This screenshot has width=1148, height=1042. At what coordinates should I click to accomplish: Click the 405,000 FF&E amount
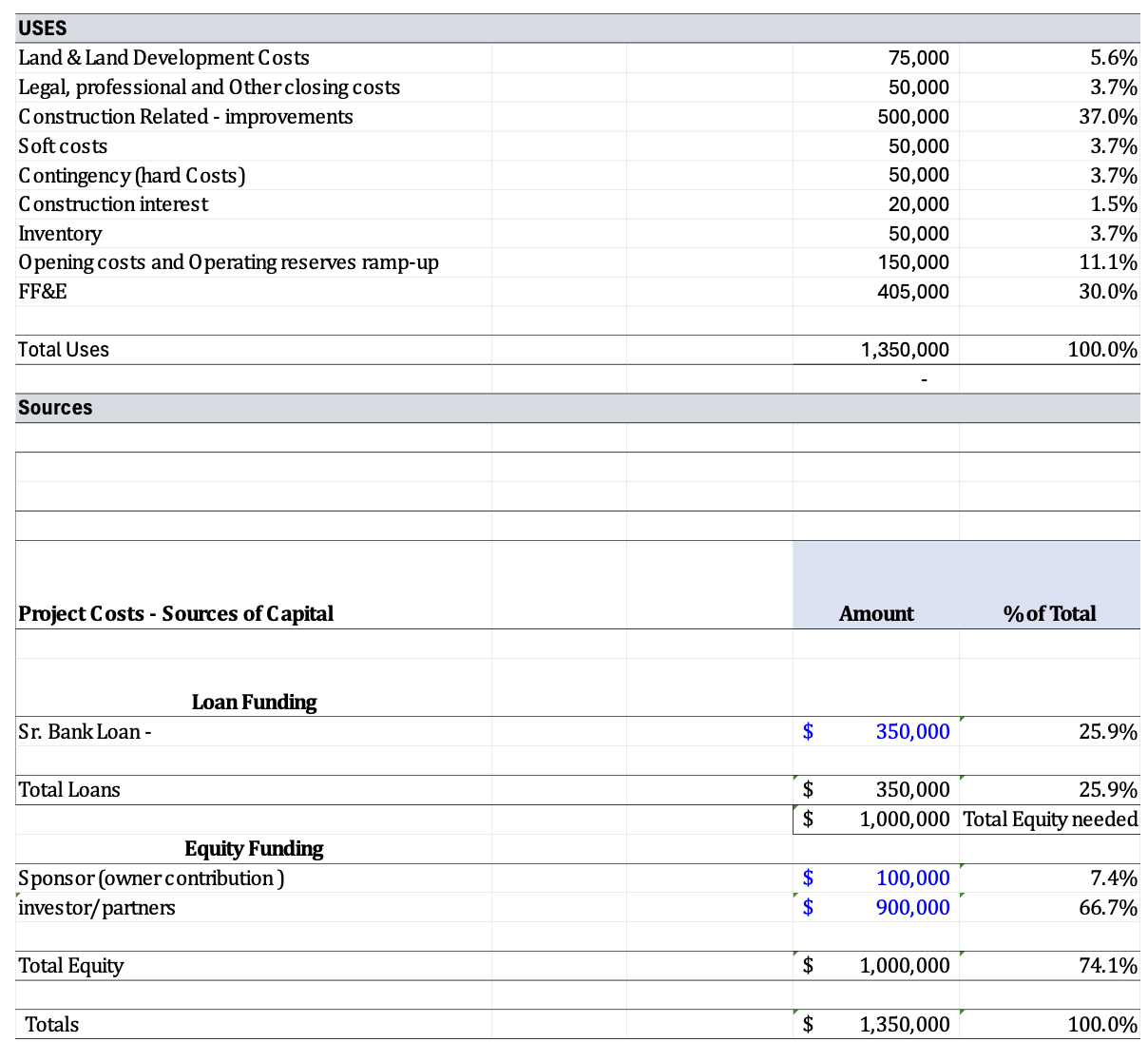click(x=913, y=292)
